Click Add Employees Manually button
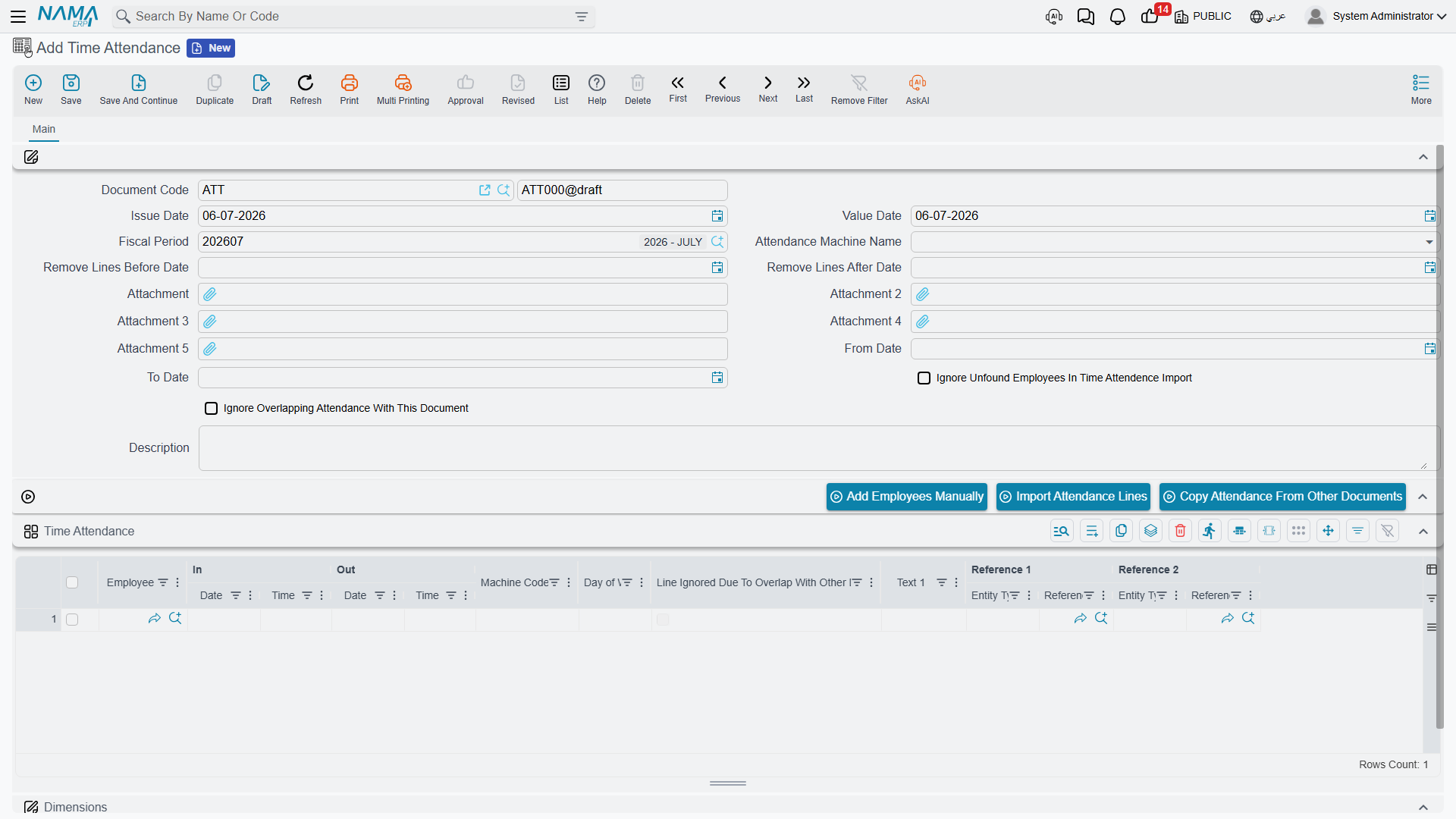 [907, 497]
